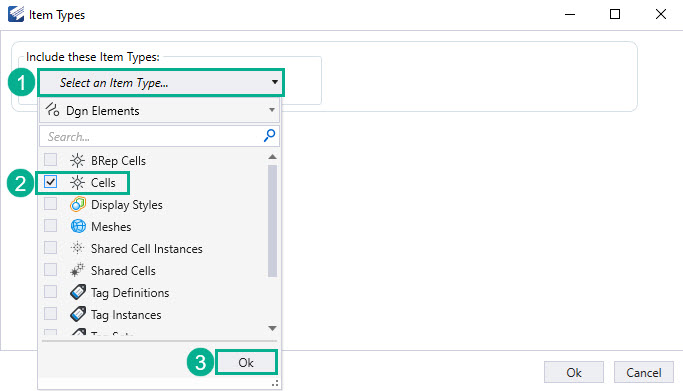Focus the Search text field
683x391 pixels.
[151, 137]
